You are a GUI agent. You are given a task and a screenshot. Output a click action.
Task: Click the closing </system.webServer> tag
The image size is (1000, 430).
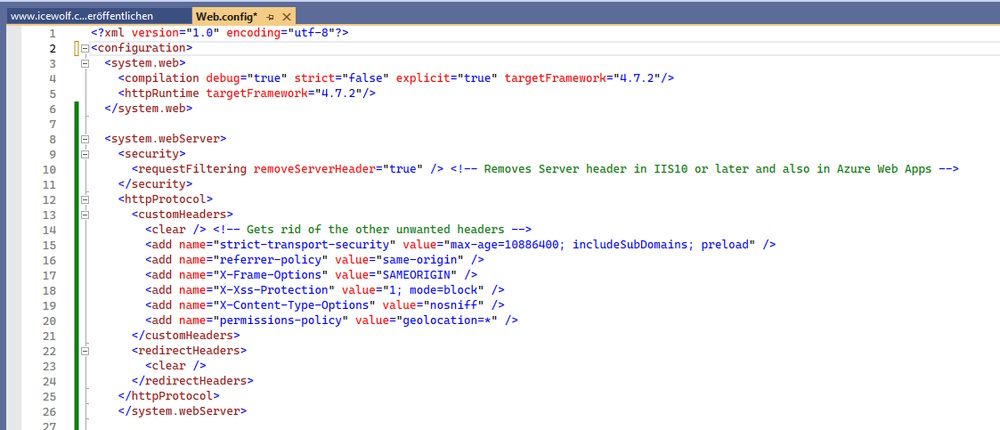pyautogui.click(x=182, y=411)
